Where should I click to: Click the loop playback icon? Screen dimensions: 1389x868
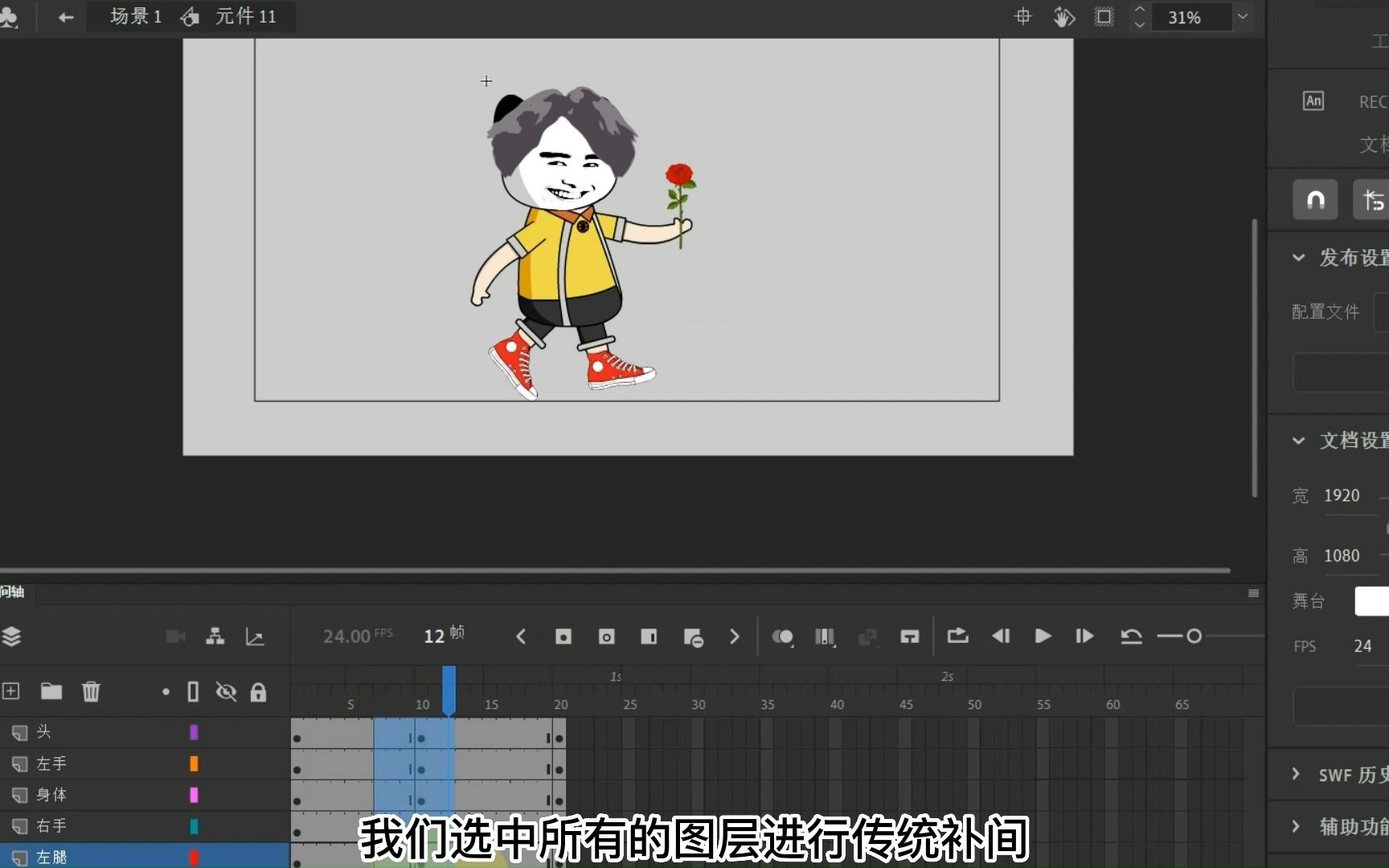[957, 636]
